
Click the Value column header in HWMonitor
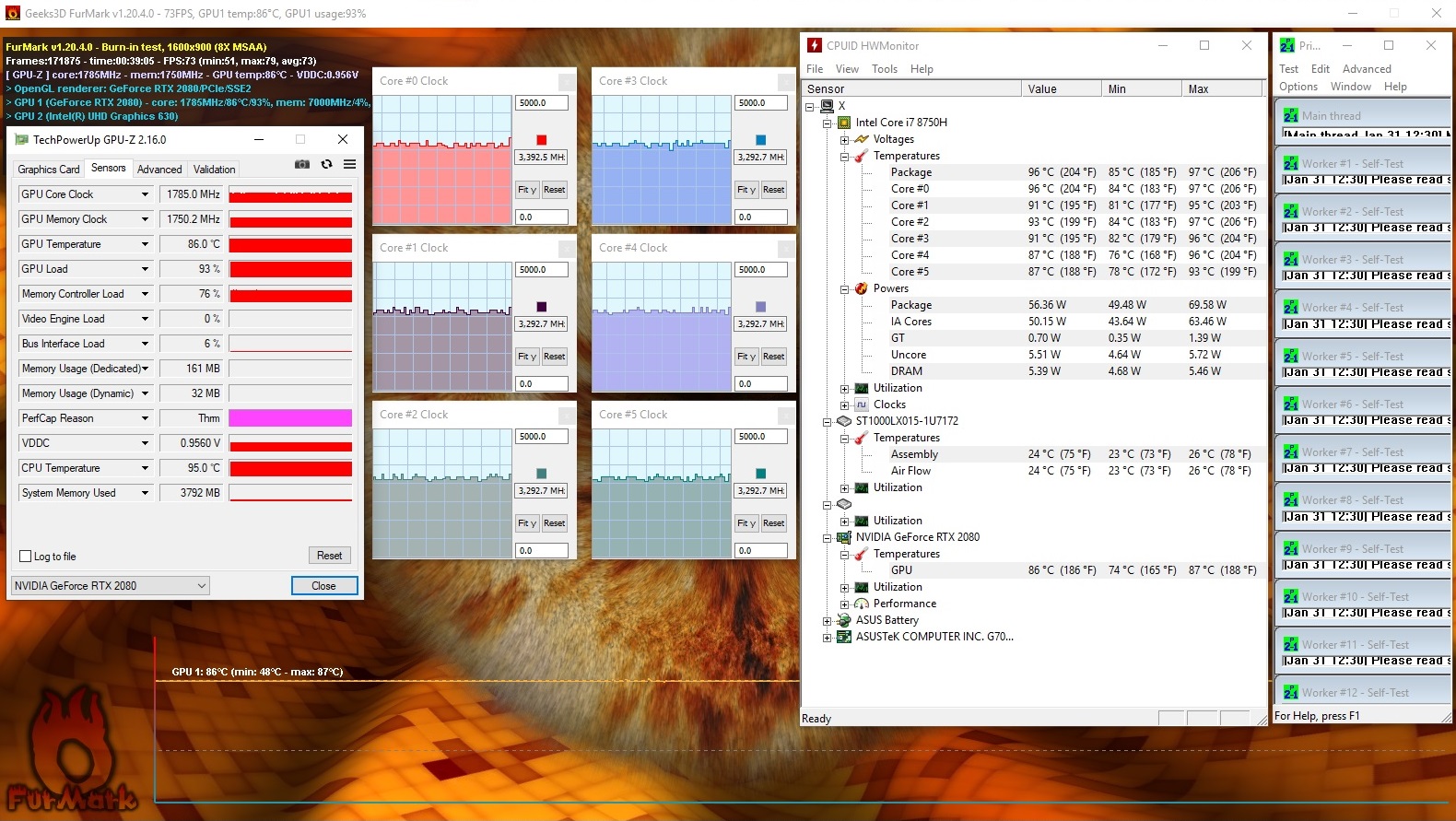coord(1061,89)
